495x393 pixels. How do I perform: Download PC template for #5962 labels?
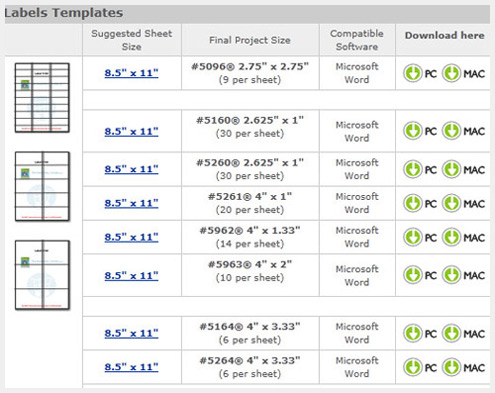point(420,237)
